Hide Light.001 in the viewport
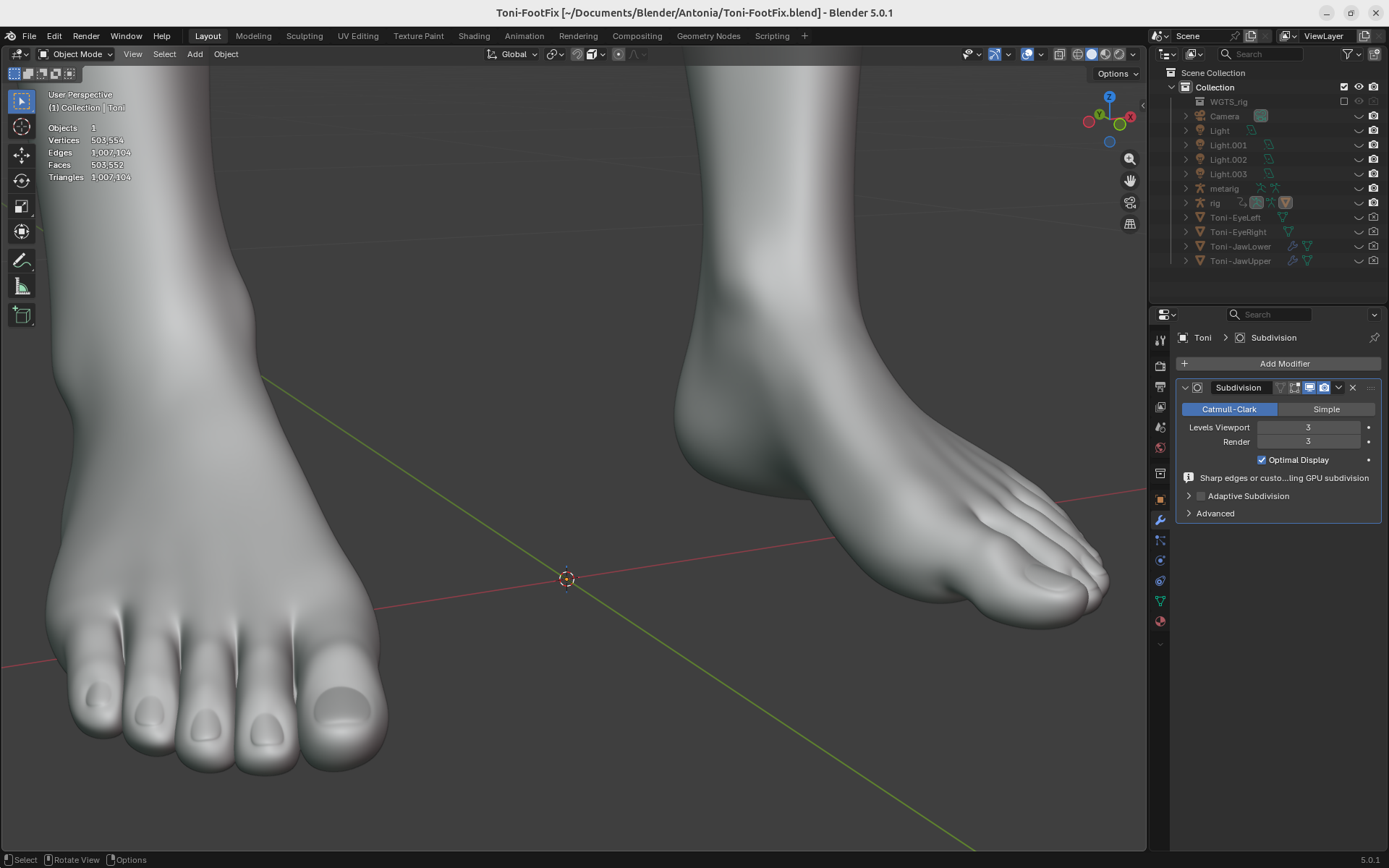The image size is (1389, 868). pyautogui.click(x=1359, y=145)
